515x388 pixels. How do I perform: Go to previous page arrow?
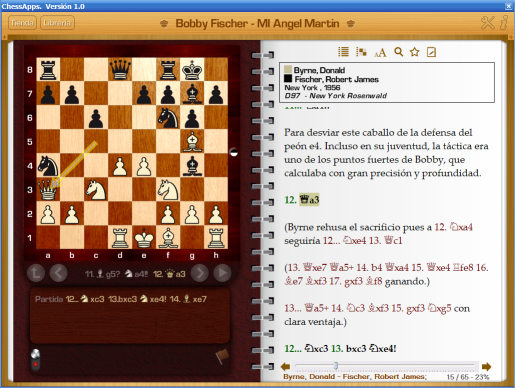point(285,367)
